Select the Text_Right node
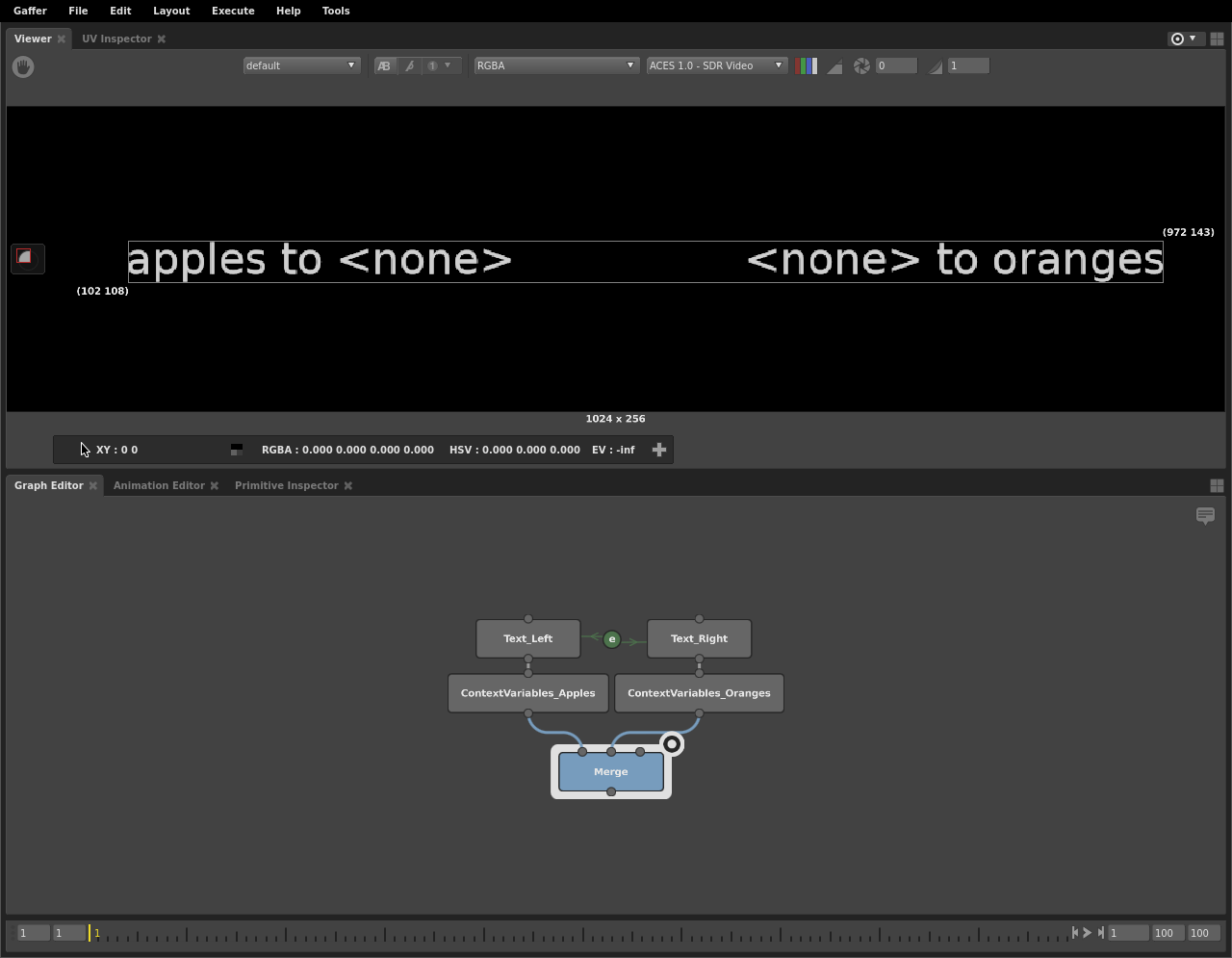The width and height of the screenshot is (1232, 958). click(699, 638)
